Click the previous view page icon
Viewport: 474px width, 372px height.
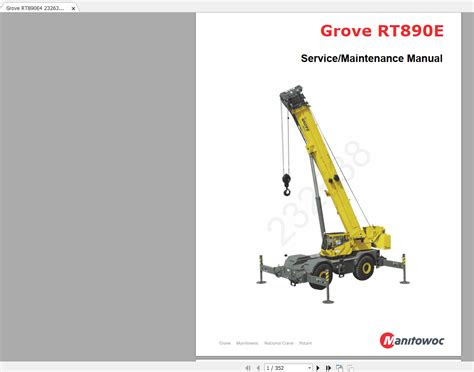(x=339, y=368)
